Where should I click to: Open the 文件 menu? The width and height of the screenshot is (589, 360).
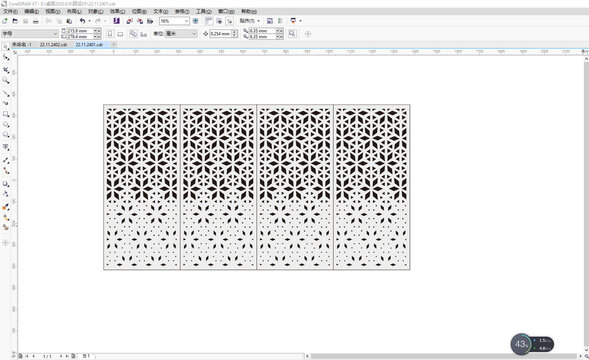[x=10, y=12]
